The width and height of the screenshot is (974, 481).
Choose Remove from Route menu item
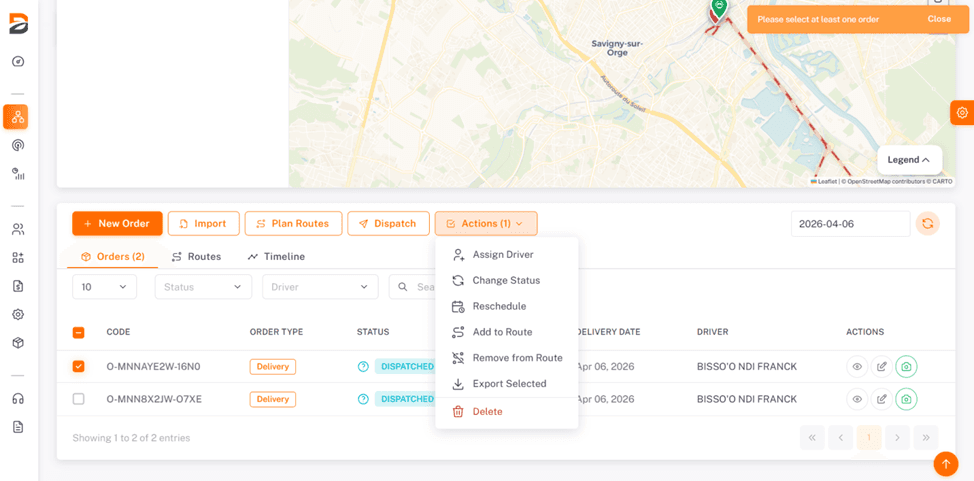(x=506, y=358)
